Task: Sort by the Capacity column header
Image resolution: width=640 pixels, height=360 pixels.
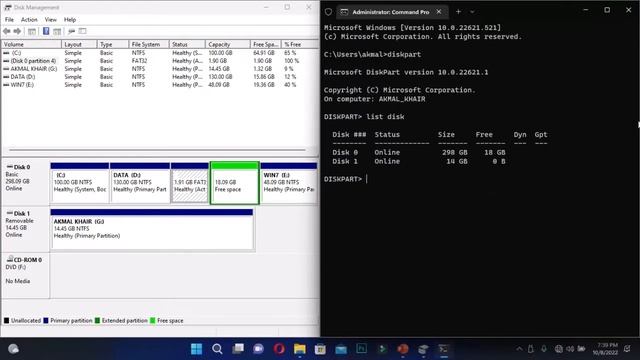Action: [228, 44]
